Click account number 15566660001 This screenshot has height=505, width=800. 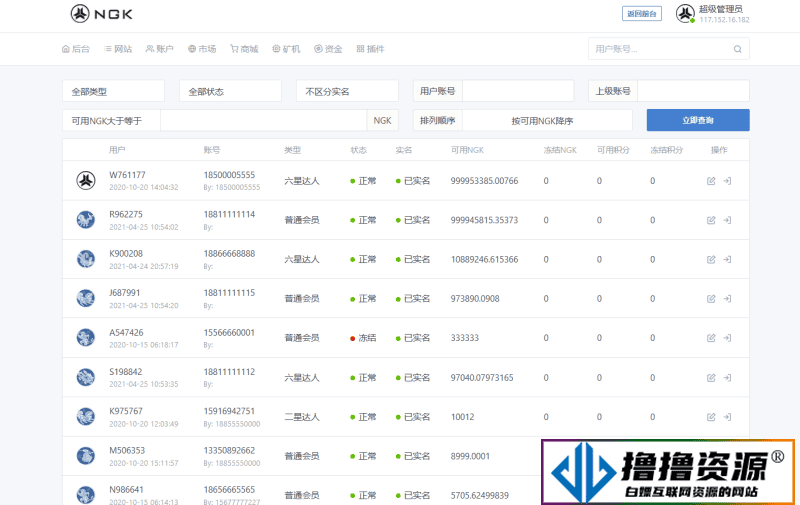(229, 333)
